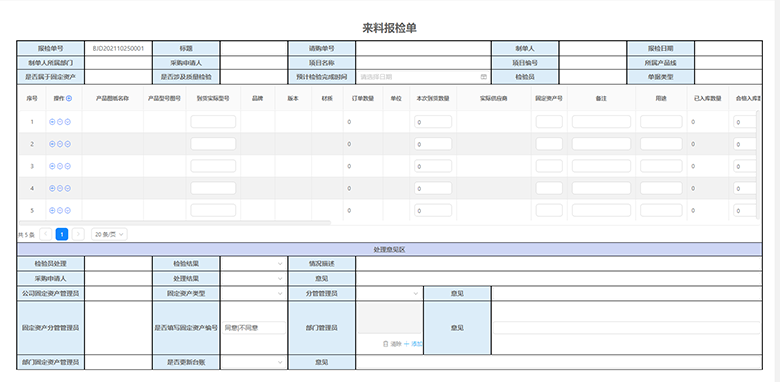The height and width of the screenshot is (382, 780).
Task: Click the 本次到货数量 input in row 2
Action: [433, 144]
